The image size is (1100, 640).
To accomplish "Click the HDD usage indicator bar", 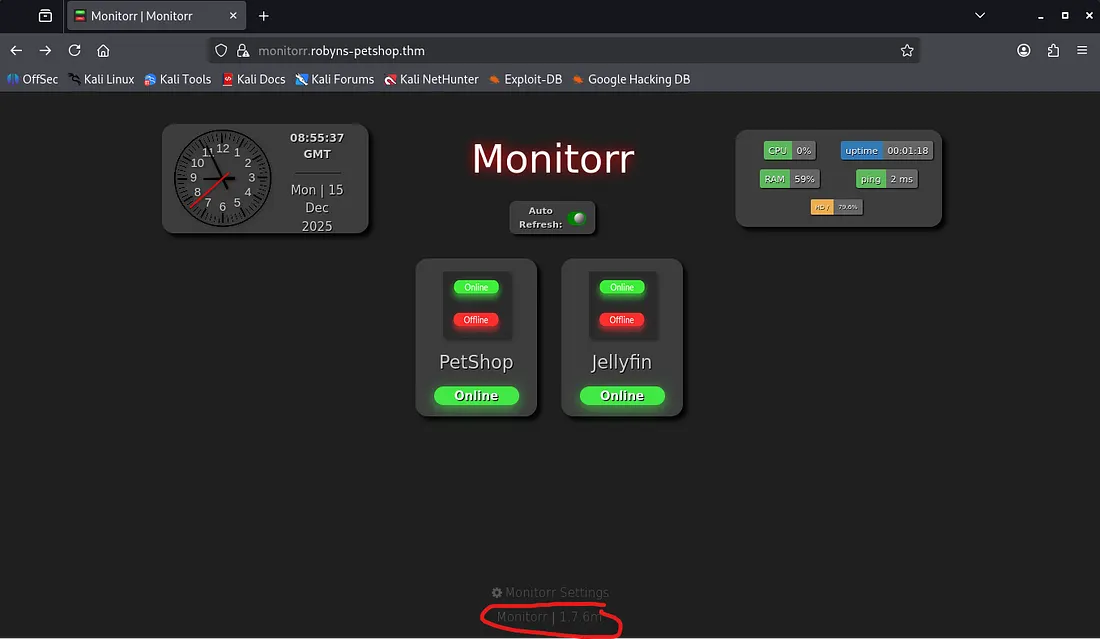I will point(836,207).
